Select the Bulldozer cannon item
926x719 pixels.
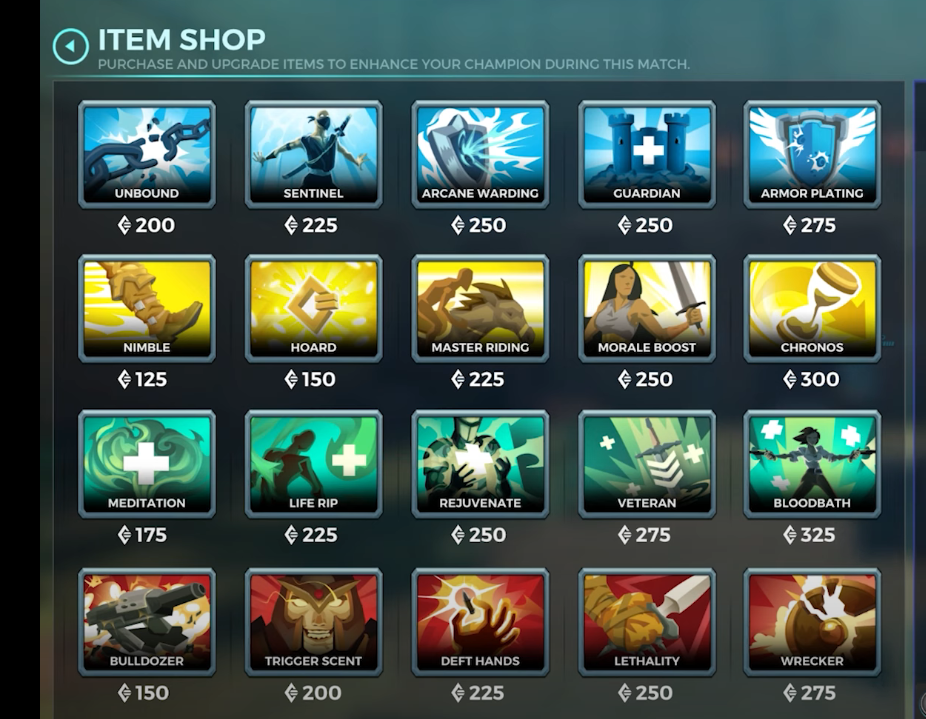[147, 622]
